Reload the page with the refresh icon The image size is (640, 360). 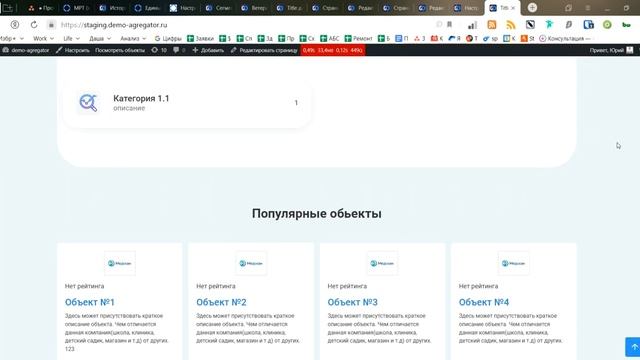pos(34,24)
